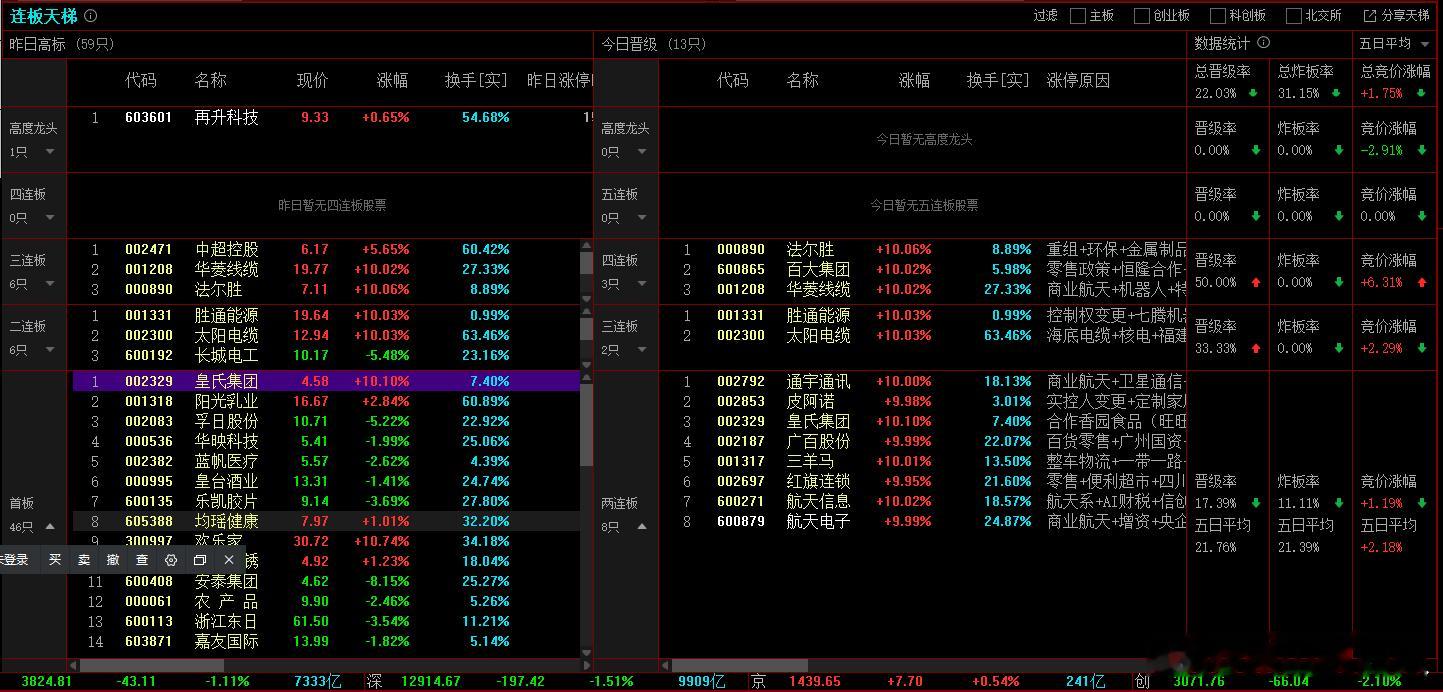Click the restore-window icon in trading toolbar

tap(199, 560)
